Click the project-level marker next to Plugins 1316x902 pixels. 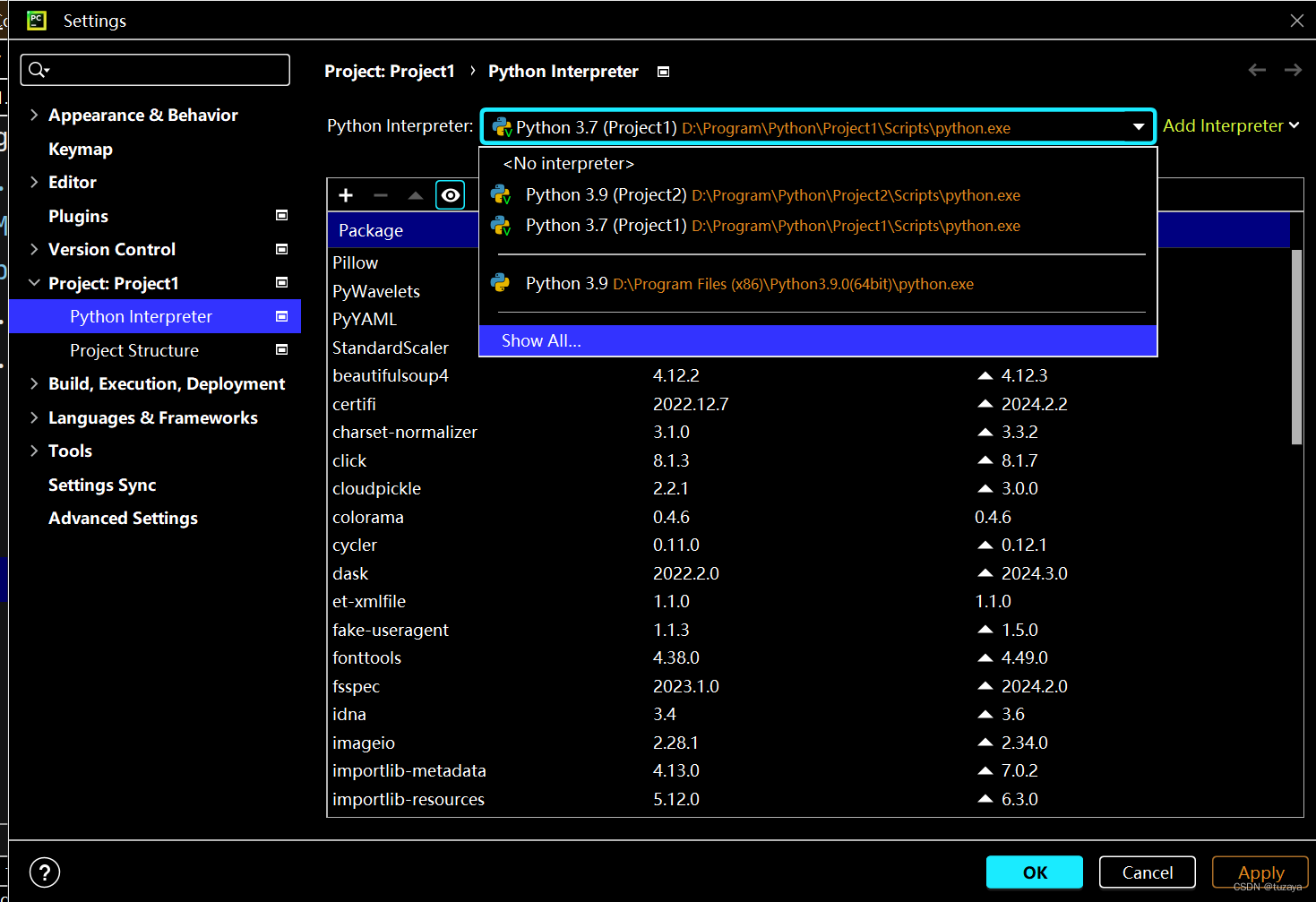click(282, 215)
